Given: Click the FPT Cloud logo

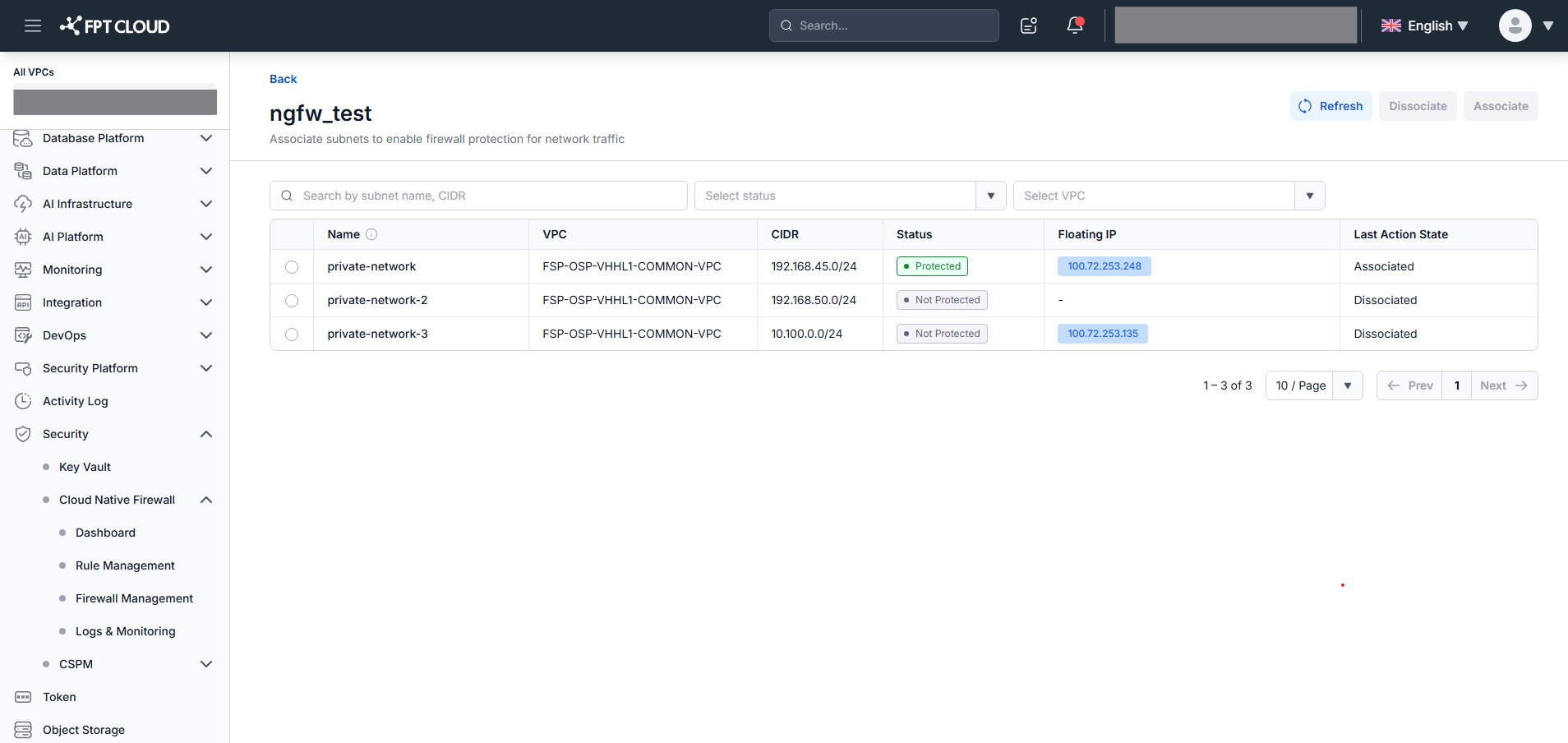Looking at the screenshot, I should click(114, 25).
